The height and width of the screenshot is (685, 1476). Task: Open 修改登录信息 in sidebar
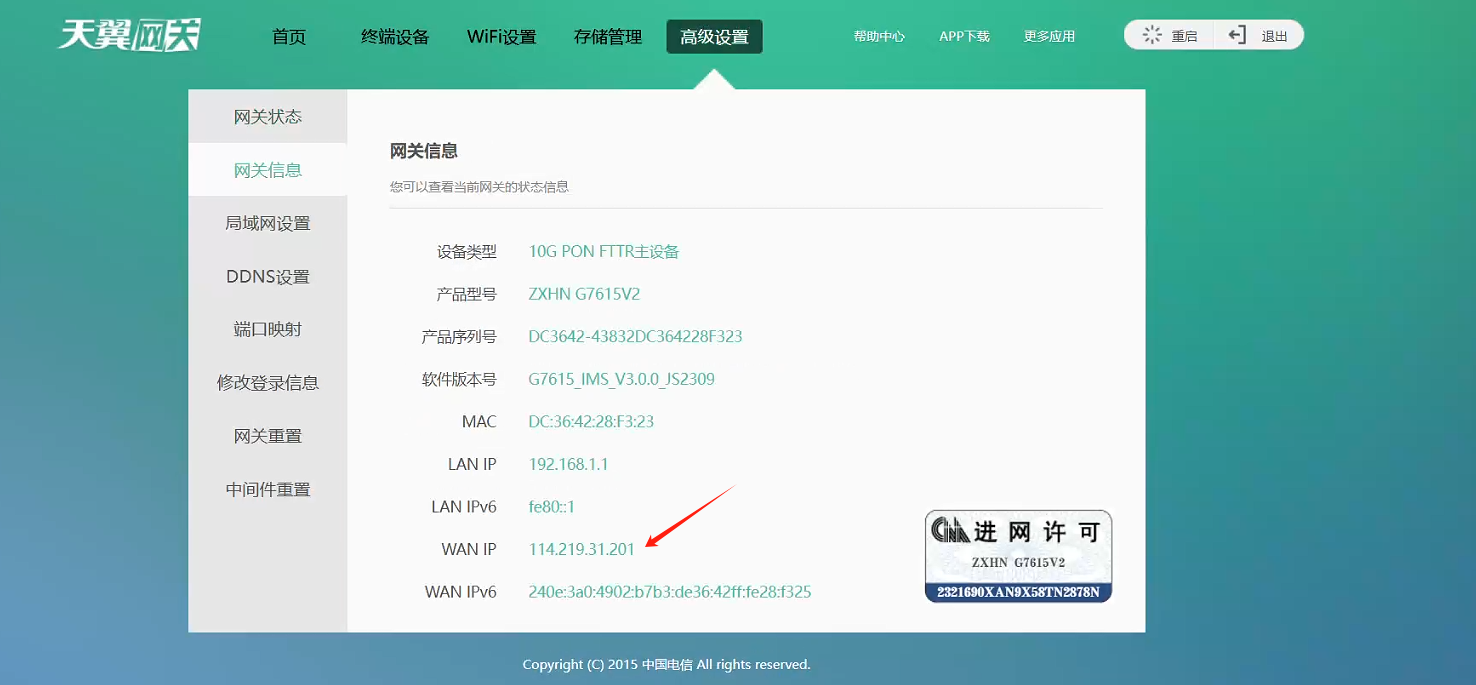click(x=268, y=383)
